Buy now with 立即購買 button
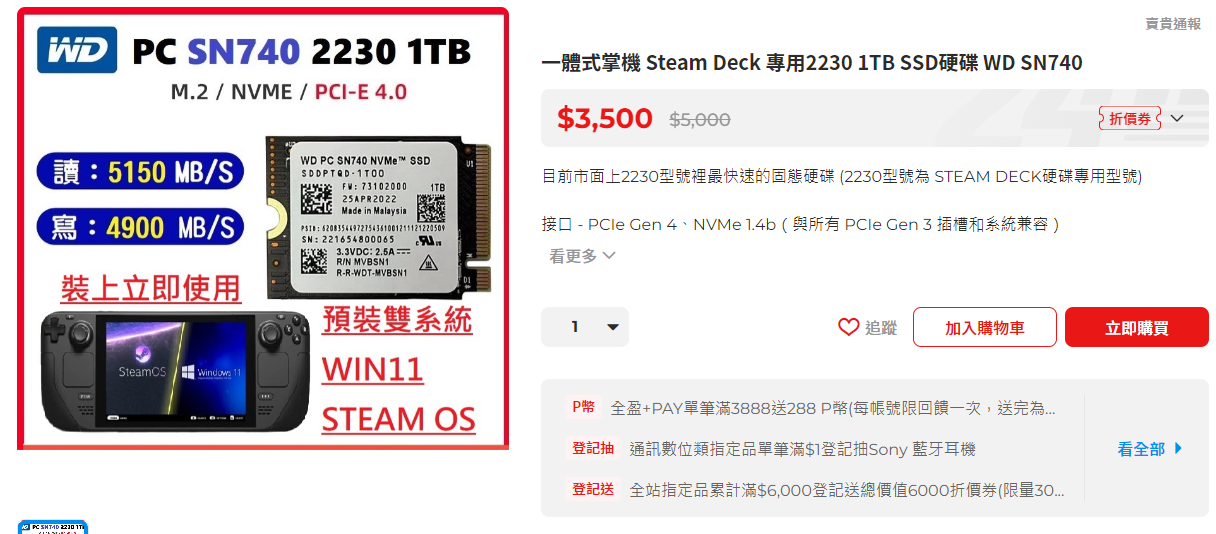The height and width of the screenshot is (534, 1216). tap(1137, 327)
